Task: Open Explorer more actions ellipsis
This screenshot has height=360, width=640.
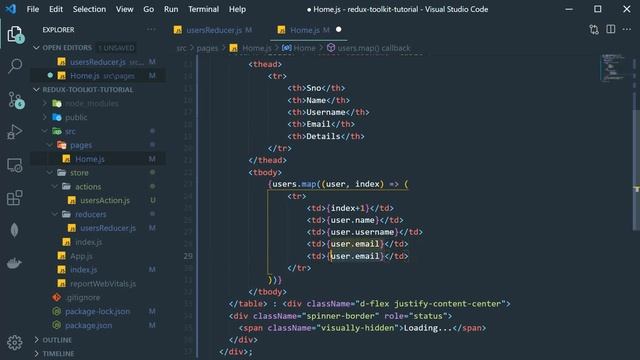Action: [x=151, y=29]
